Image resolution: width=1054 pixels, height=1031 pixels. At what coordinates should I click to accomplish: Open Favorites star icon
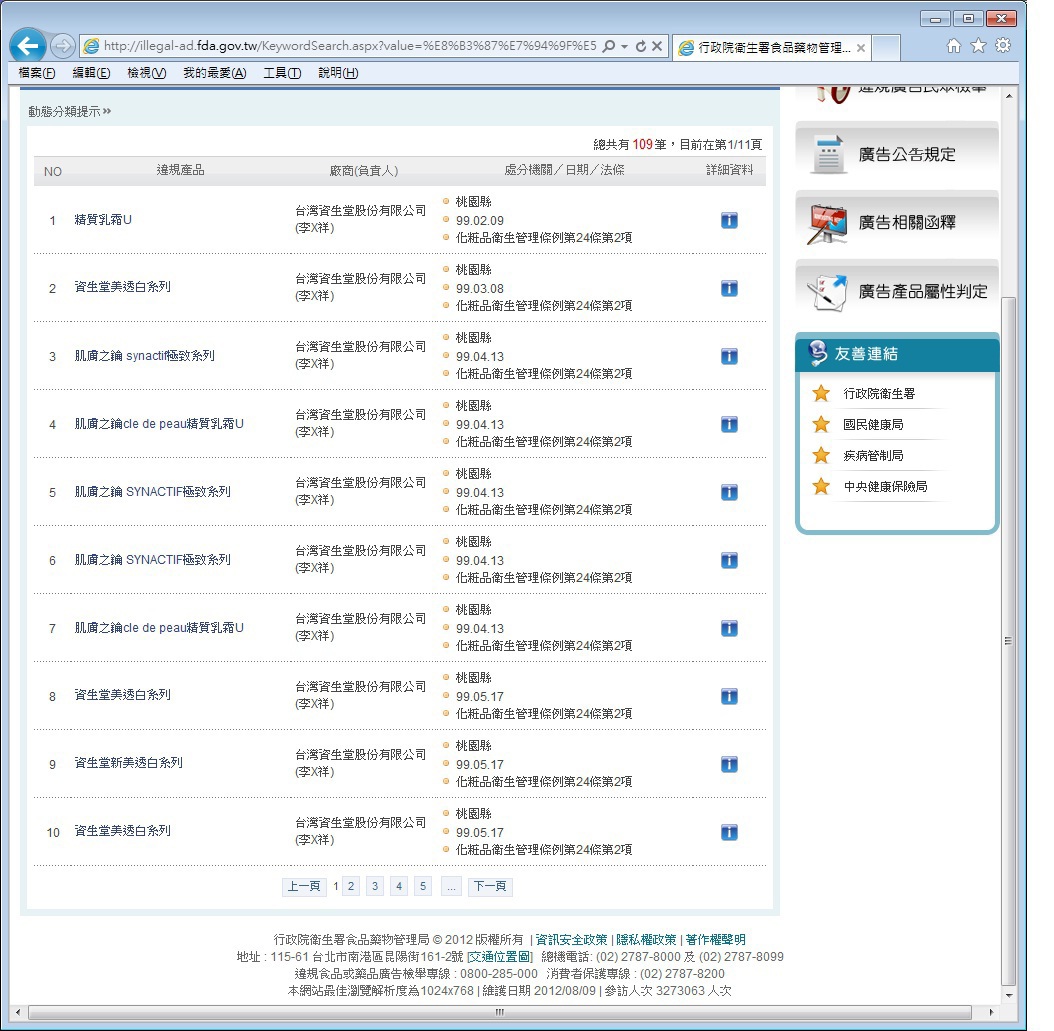979,46
